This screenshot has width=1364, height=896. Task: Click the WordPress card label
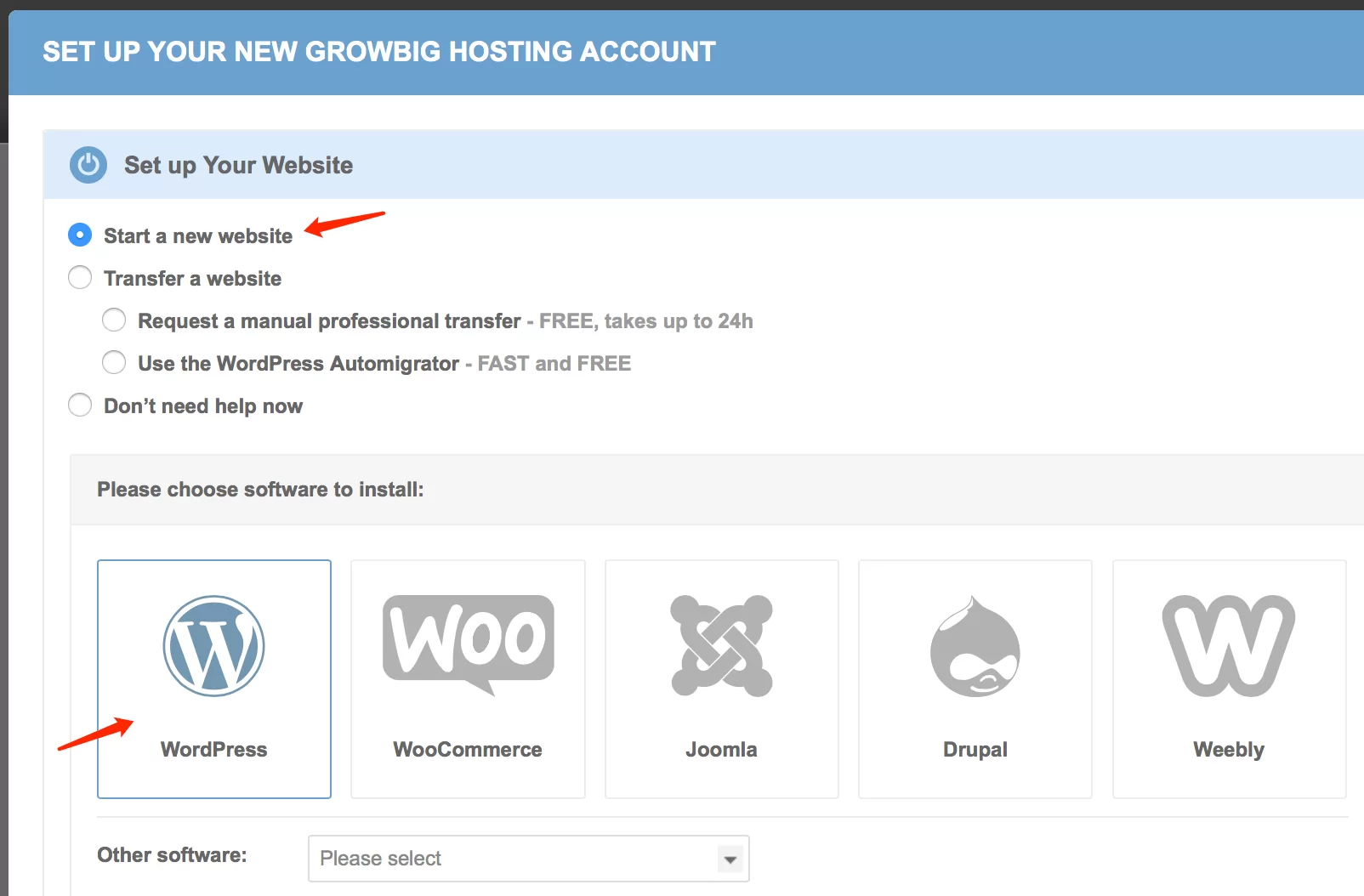pos(213,750)
